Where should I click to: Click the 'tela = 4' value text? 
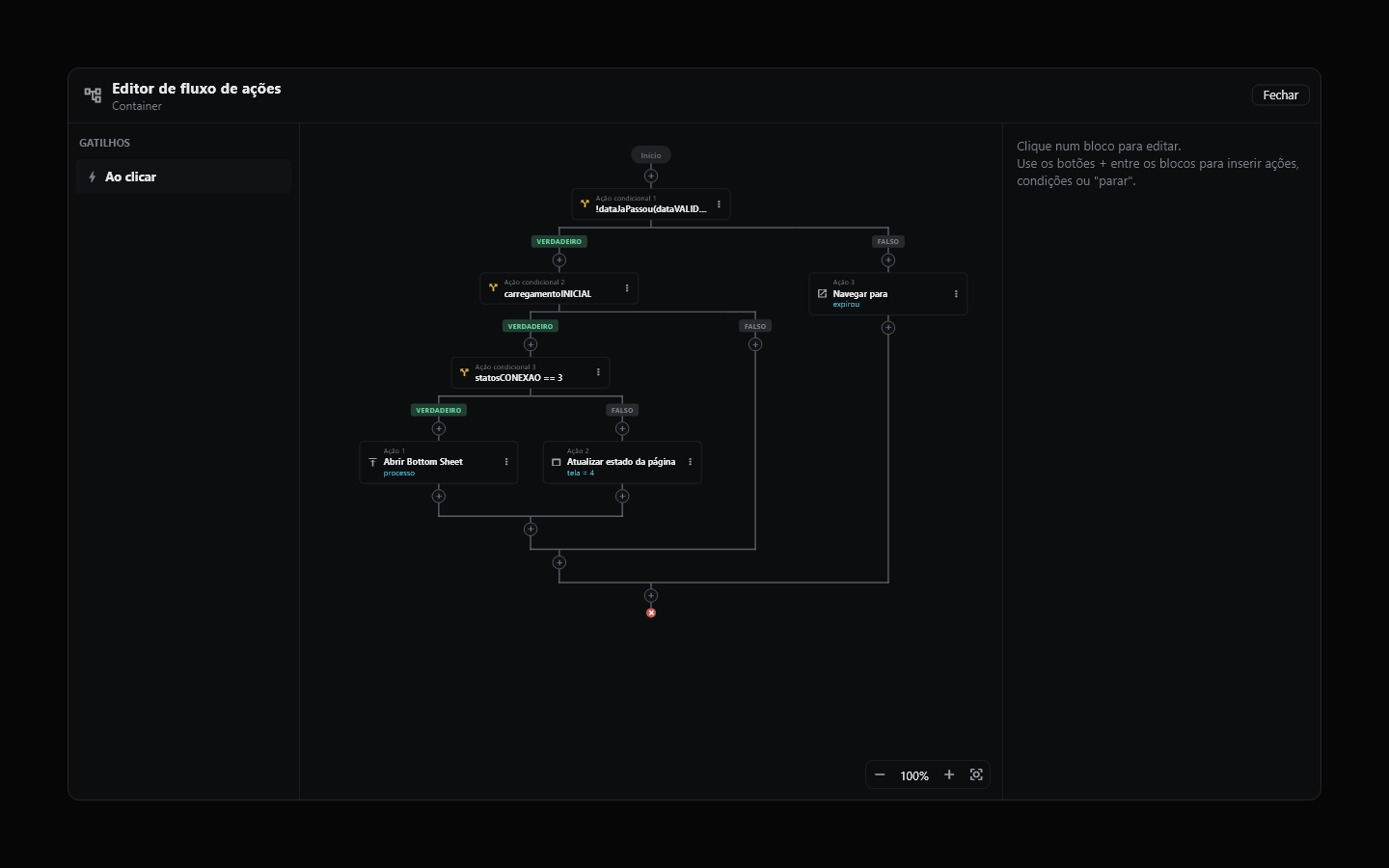[x=581, y=474]
